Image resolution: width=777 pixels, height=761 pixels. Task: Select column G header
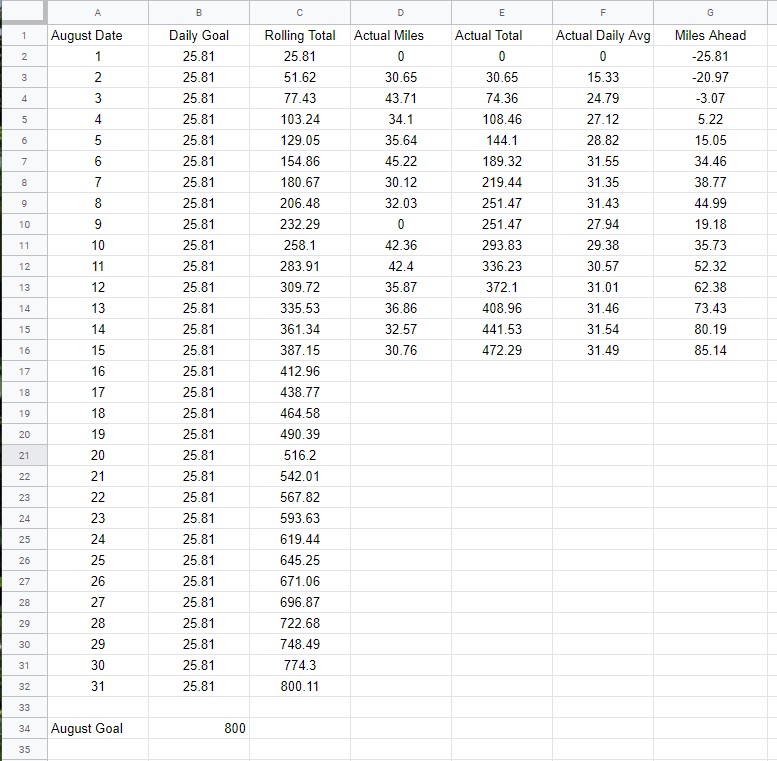click(x=710, y=12)
